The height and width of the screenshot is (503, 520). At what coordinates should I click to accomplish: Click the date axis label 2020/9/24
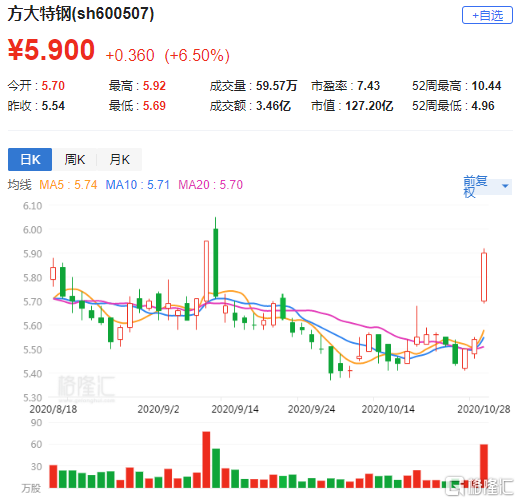coord(311,409)
